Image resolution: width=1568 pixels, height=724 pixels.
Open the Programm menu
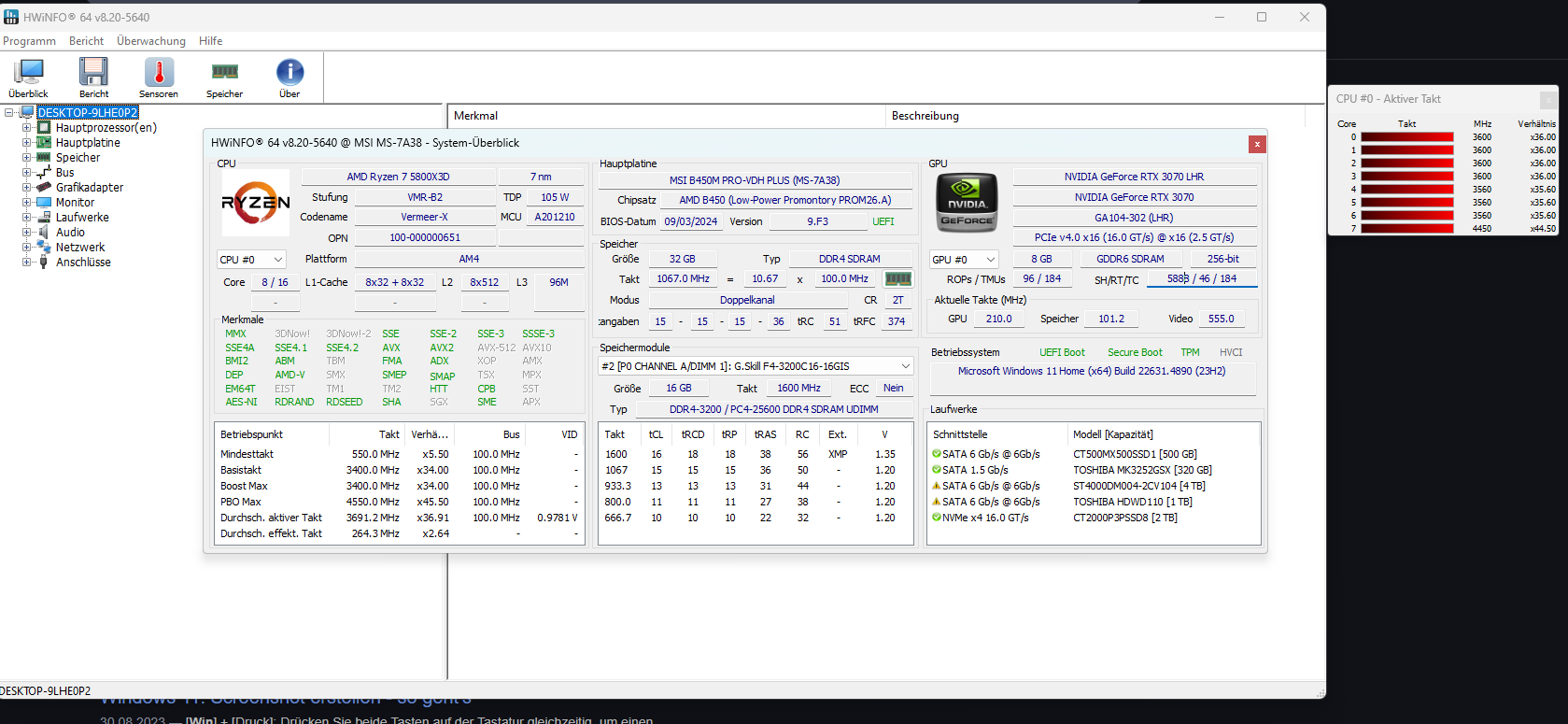pos(29,41)
